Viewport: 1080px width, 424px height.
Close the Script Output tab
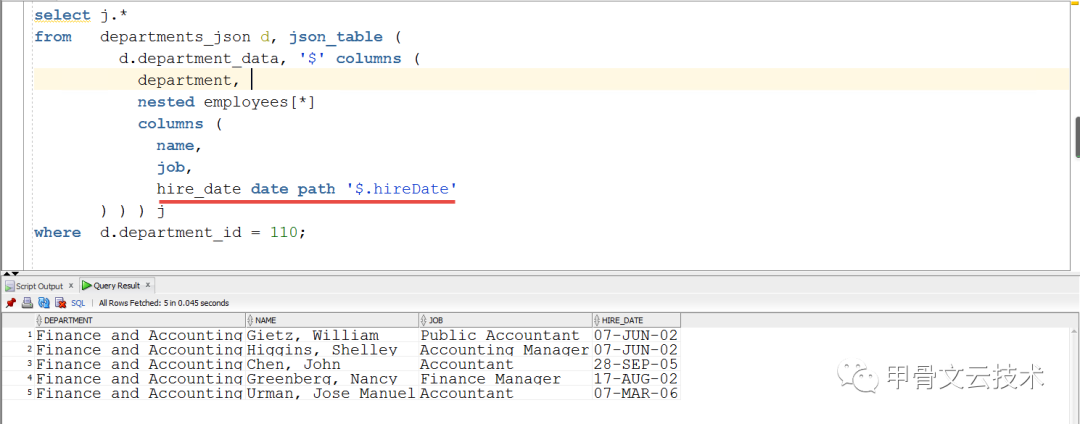(69, 286)
